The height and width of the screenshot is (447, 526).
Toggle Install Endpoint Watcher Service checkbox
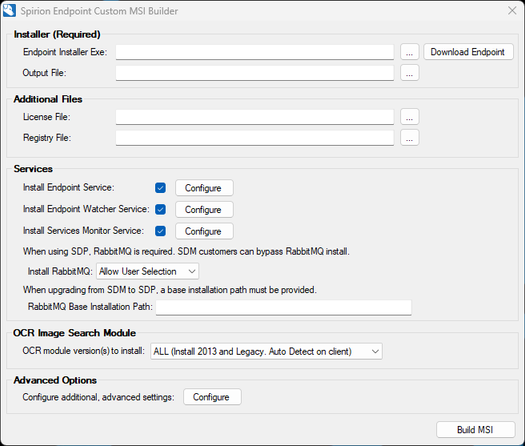click(160, 209)
